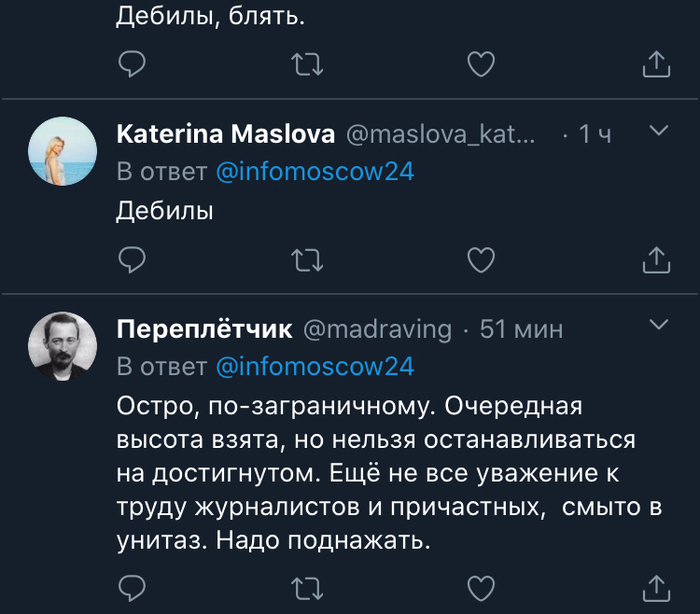Reply to Katerina Maslova's tweet
This screenshot has width=700, height=614.
pyautogui.click(x=133, y=260)
